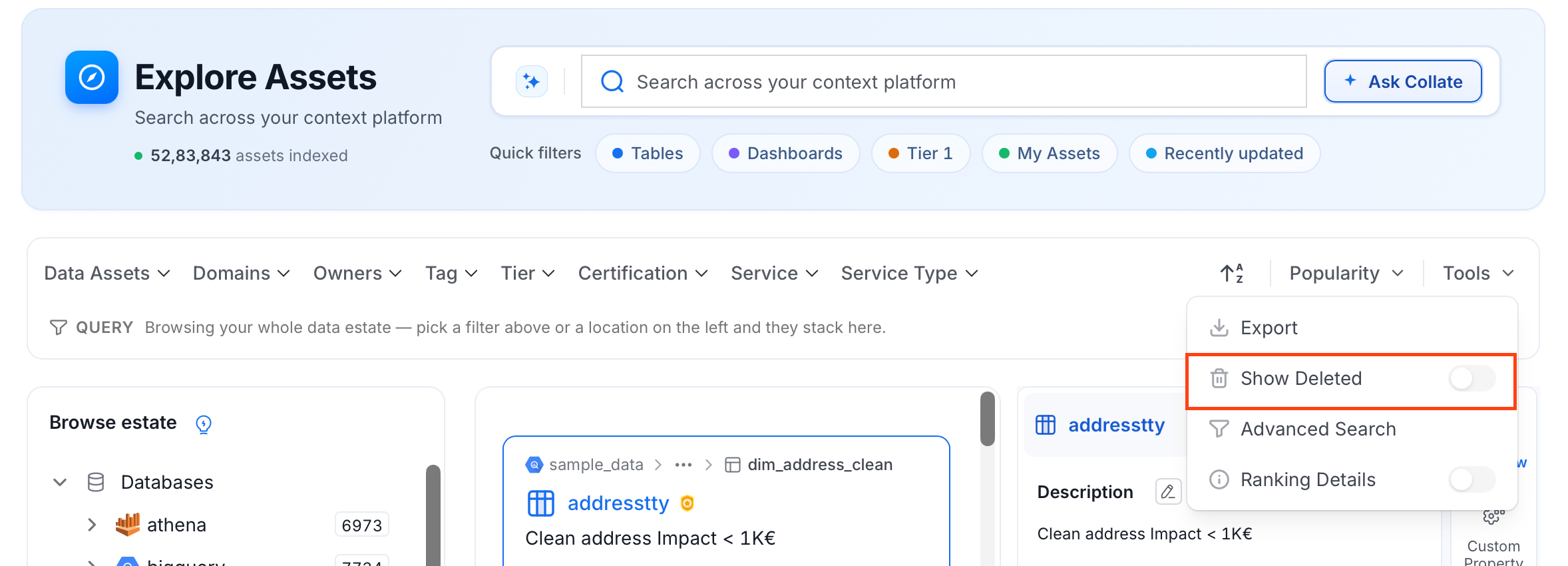Click the Ranking Details info icon

1219,479
